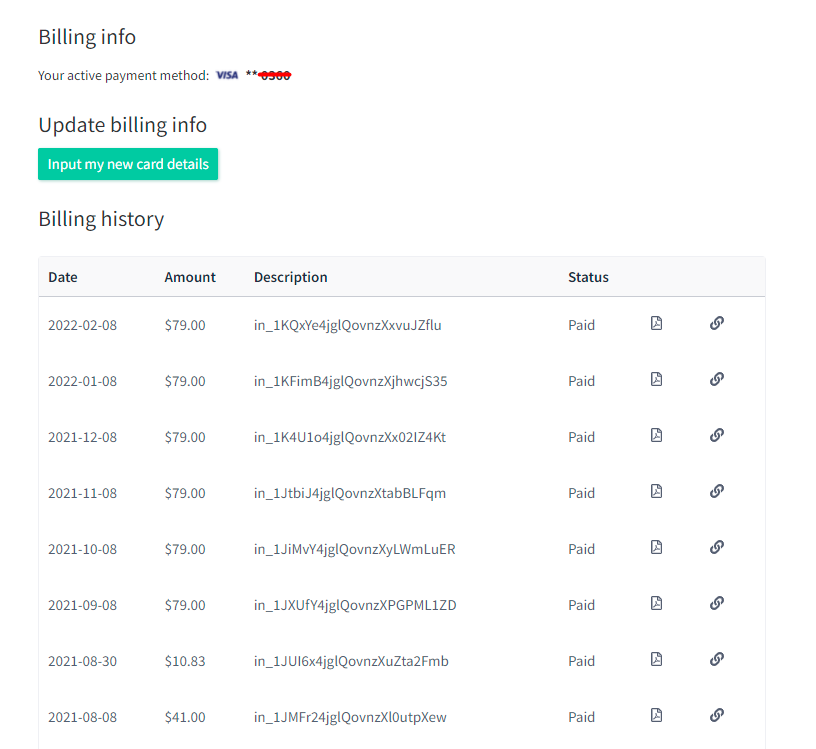The width and height of the screenshot is (816, 749).
Task: Click the $41.00 amount
Action: click(185, 718)
